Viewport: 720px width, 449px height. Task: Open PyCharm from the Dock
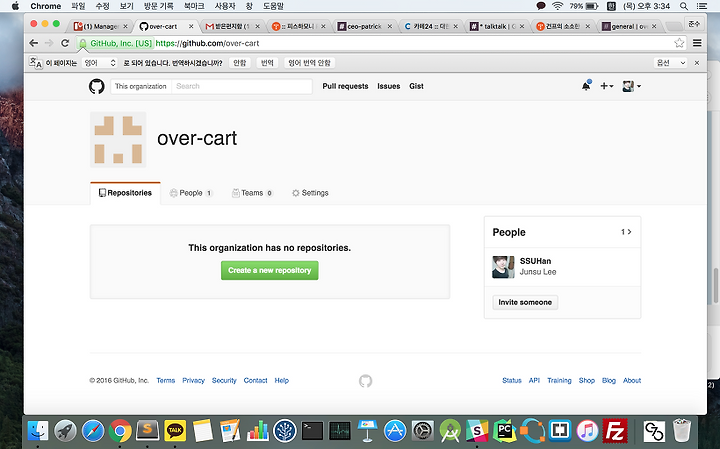tap(505, 431)
